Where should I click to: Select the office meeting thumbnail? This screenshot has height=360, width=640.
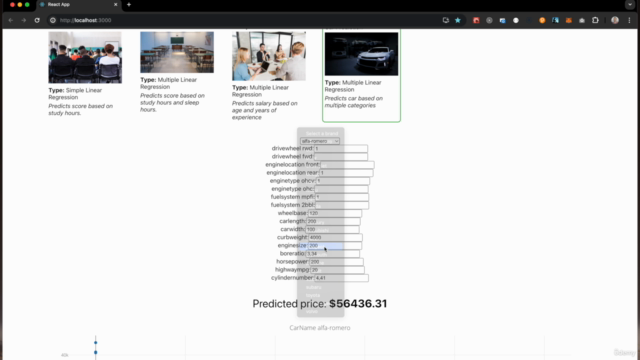269,56
